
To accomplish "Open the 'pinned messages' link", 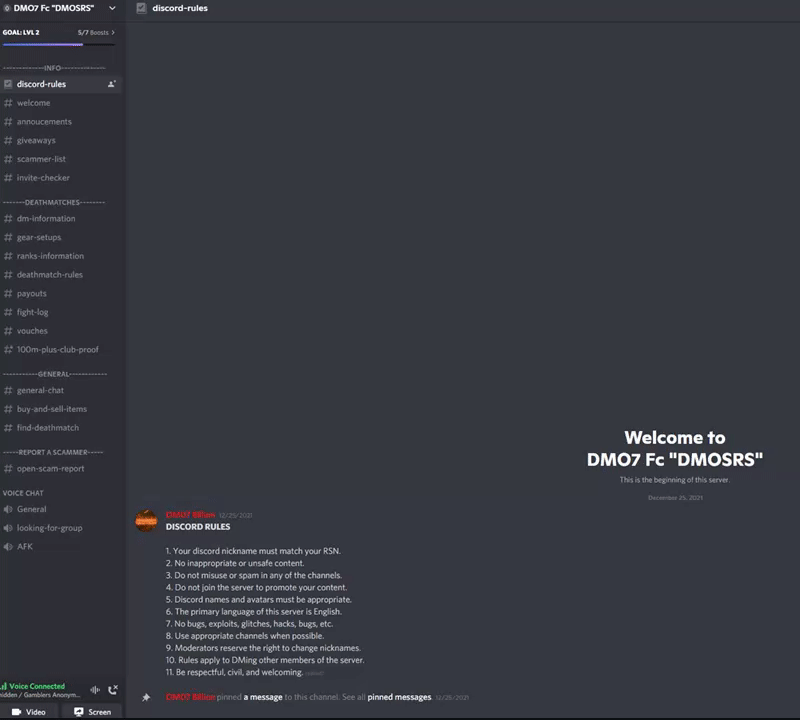I will 399,697.
